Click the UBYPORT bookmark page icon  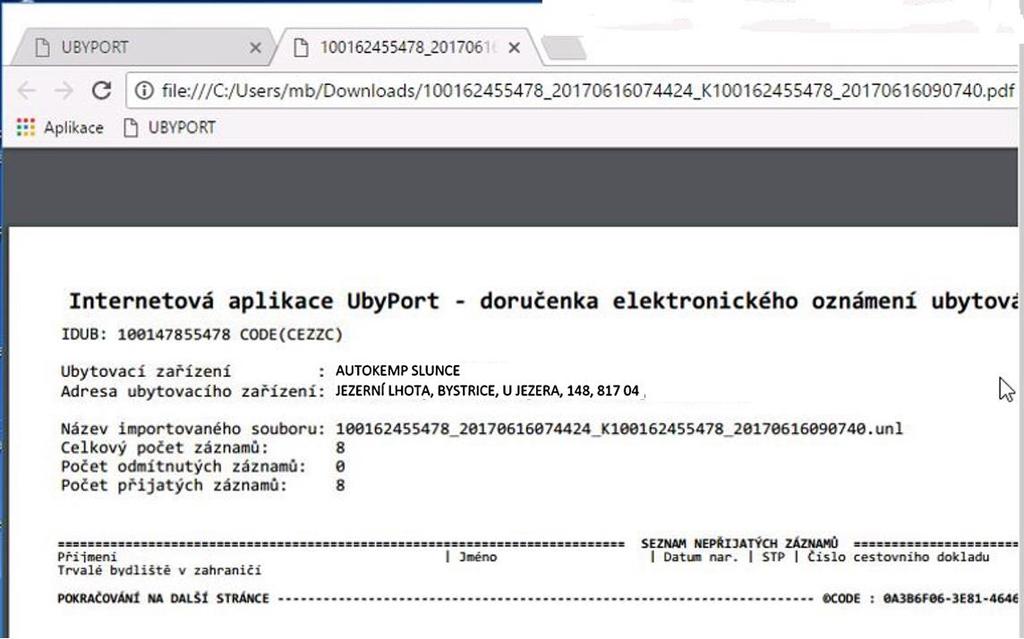click(x=131, y=127)
